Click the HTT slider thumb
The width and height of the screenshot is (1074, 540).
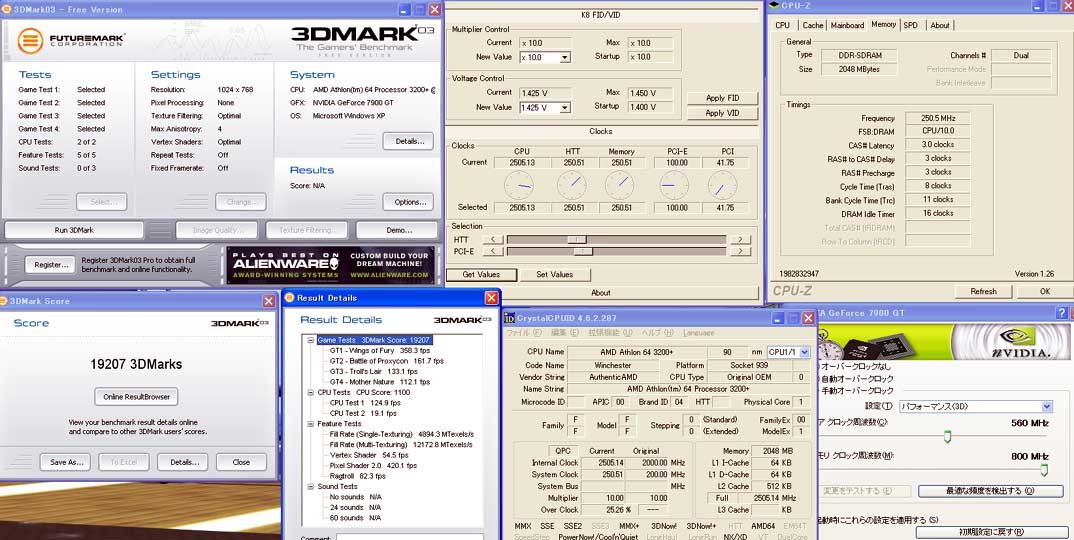[577, 239]
